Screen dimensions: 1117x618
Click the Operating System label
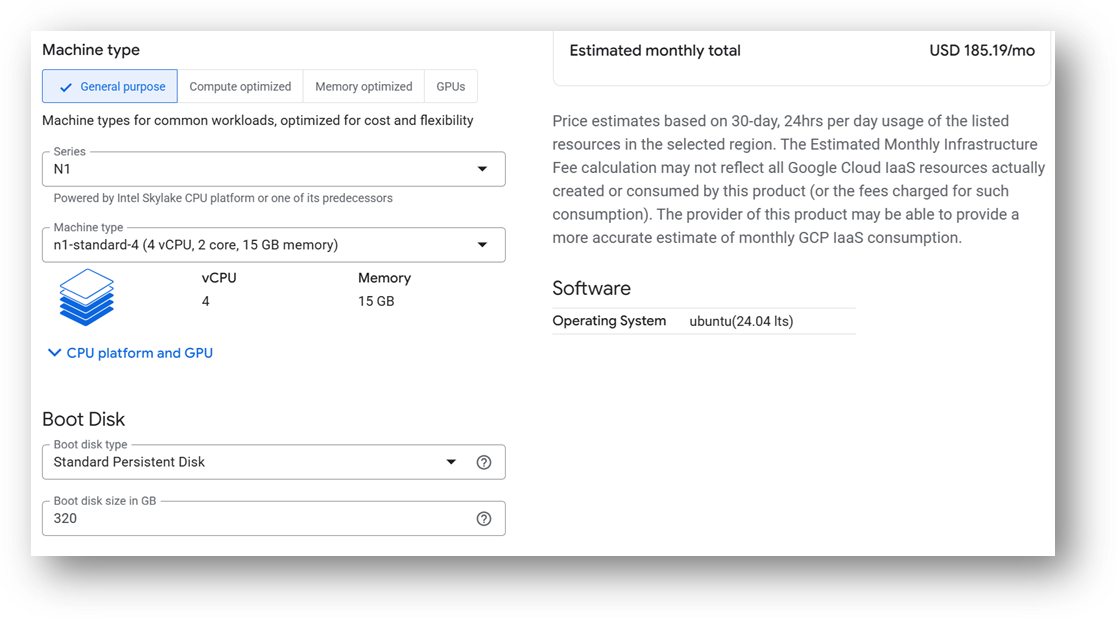coord(609,321)
